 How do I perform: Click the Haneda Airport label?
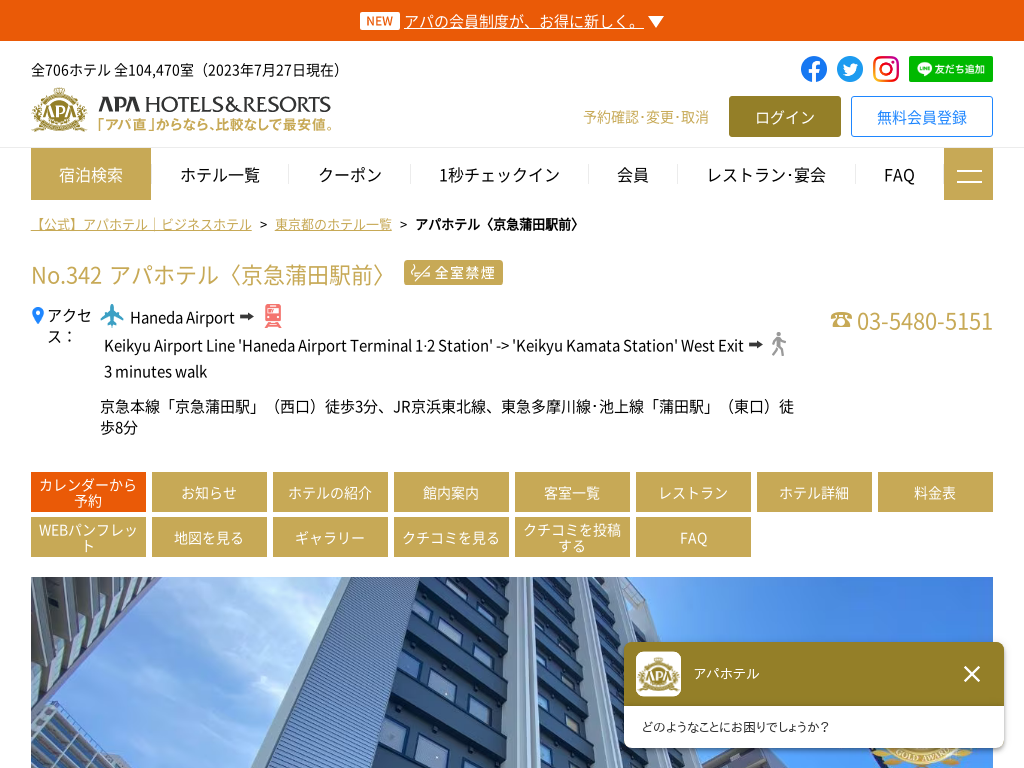pos(182,318)
